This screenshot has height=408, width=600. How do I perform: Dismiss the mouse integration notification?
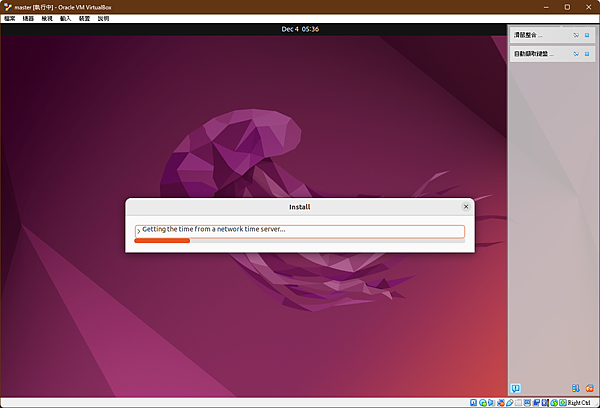(587, 35)
